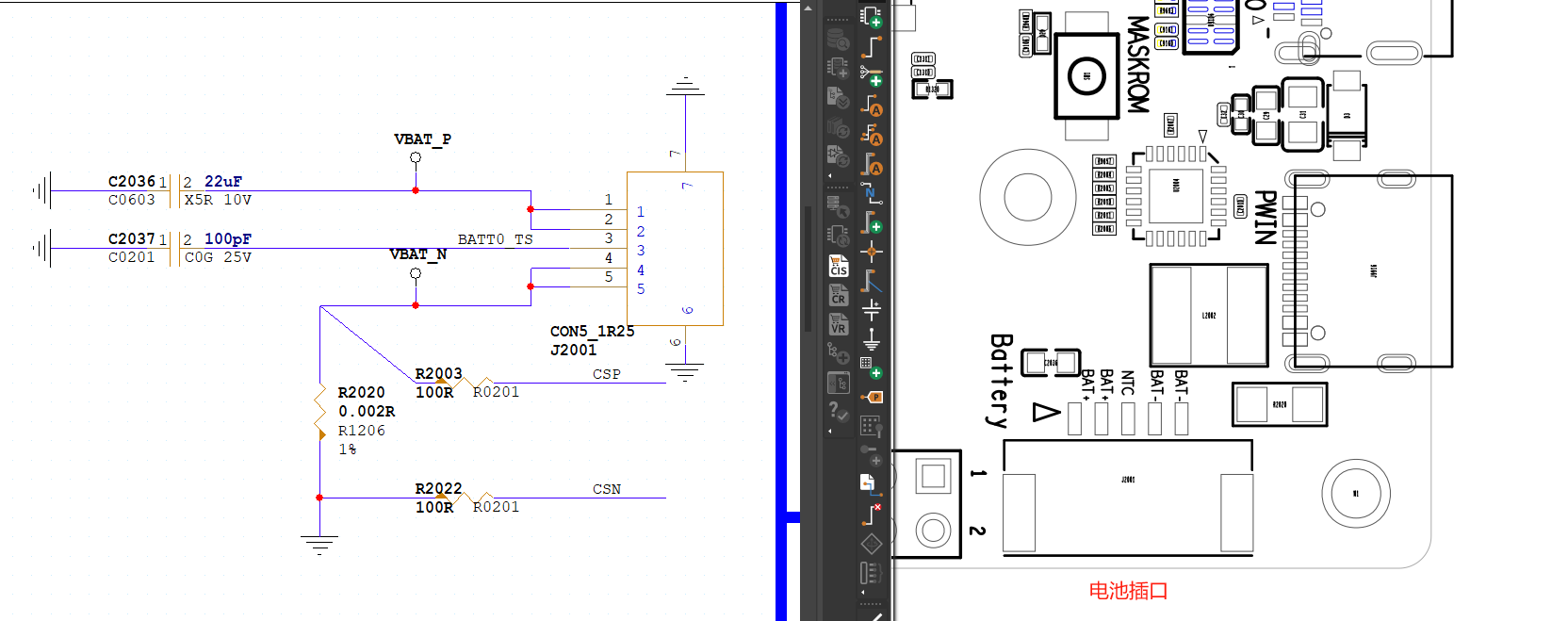Expand the toolbar overflow arrow below CR icons
The width and height of the screenshot is (1568, 621).
point(830,432)
